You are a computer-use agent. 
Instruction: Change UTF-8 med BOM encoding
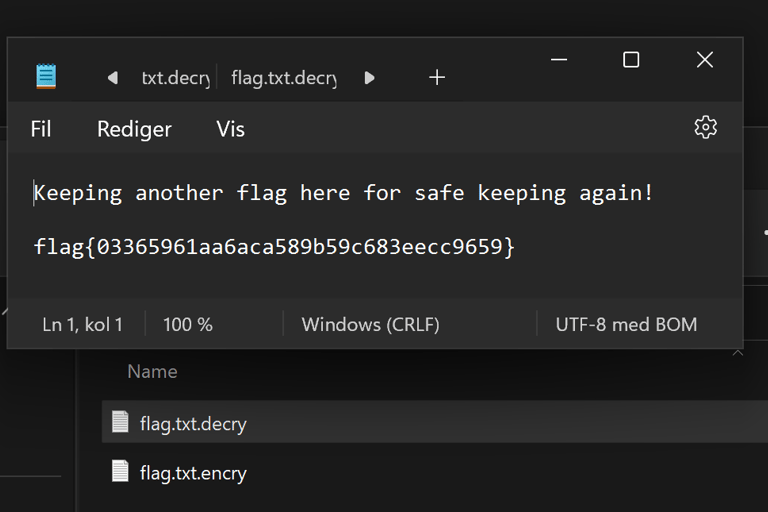[626, 324]
